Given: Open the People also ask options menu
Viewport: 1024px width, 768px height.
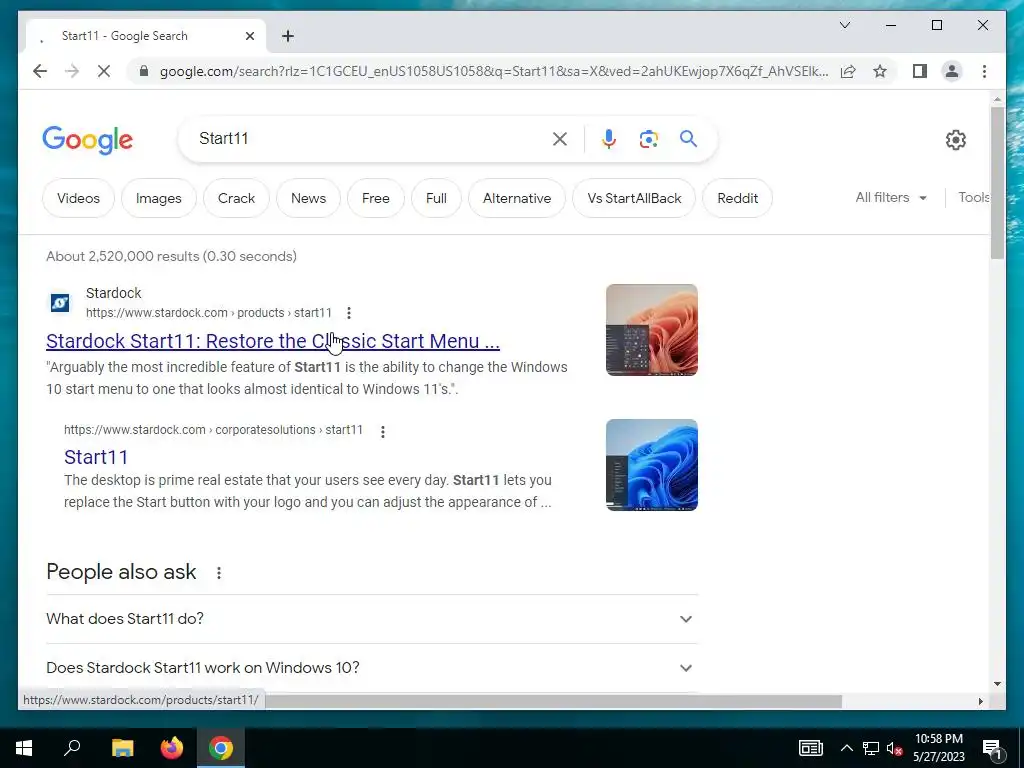Looking at the screenshot, I should pyautogui.click(x=219, y=573).
